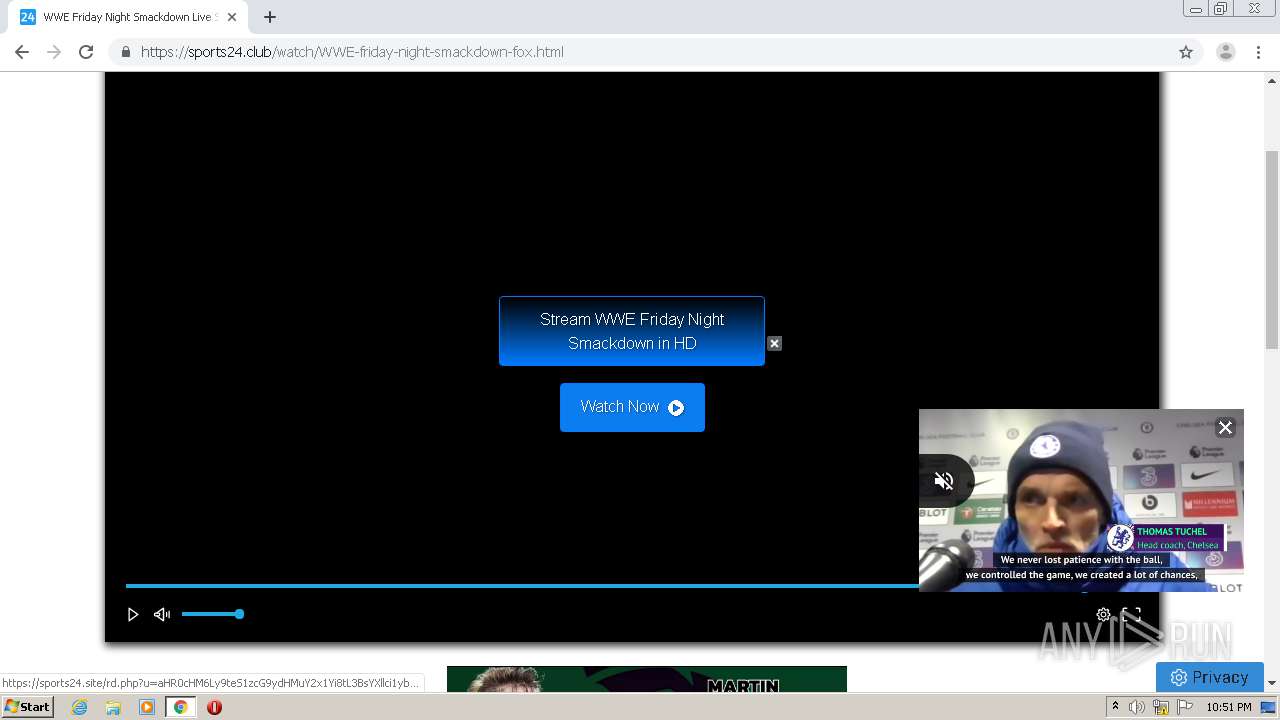Unmute main video player volume icon
The height and width of the screenshot is (720, 1280).
pyautogui.click(x=162, y=614)
